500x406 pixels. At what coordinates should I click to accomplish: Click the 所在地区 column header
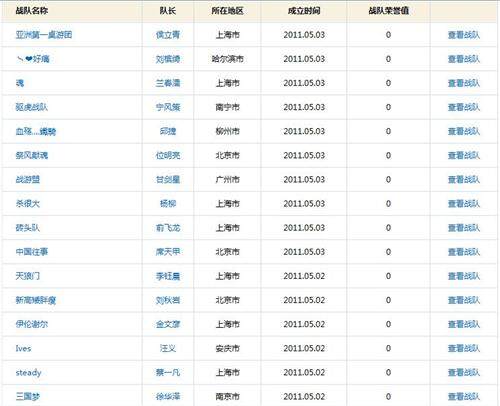[227, 11]
